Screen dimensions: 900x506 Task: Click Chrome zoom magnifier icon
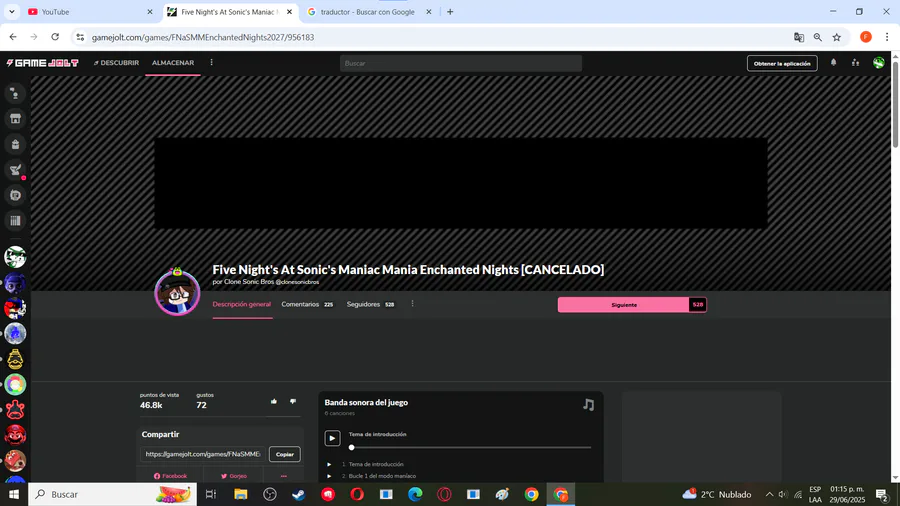tap(817, 37)
